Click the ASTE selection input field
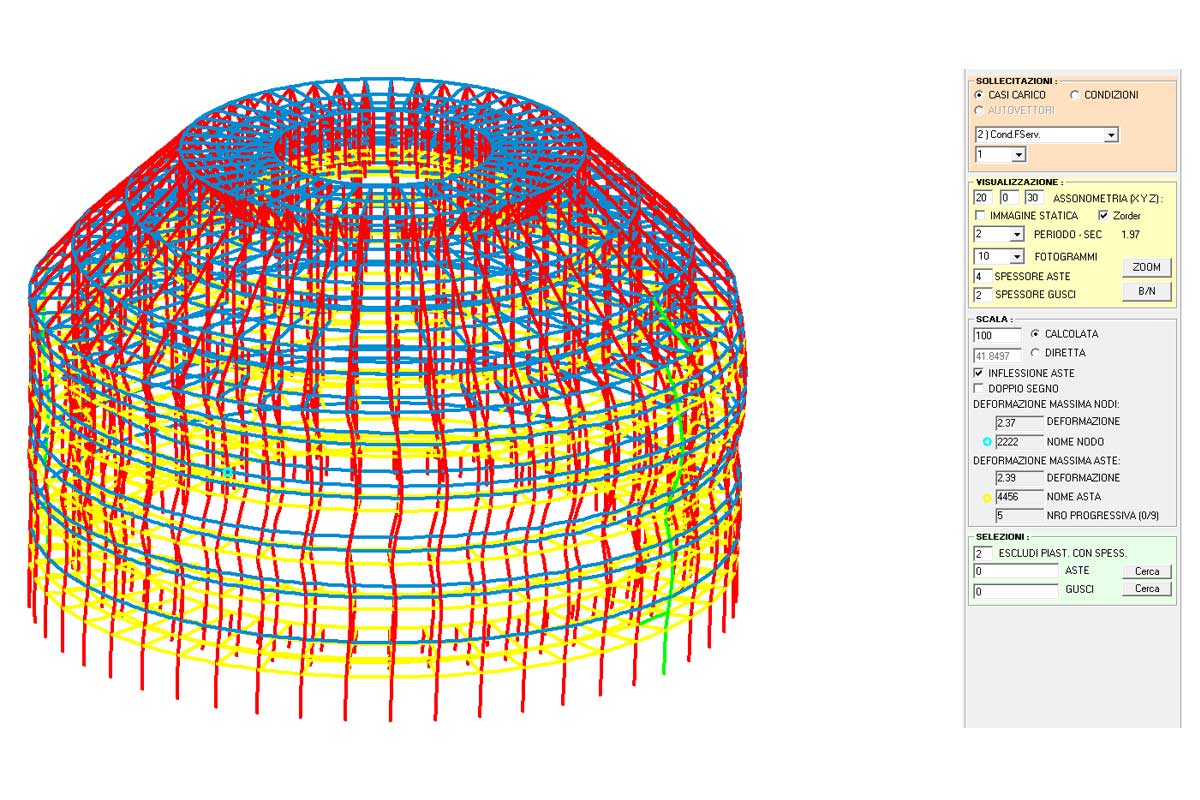 pos(1016,571)
